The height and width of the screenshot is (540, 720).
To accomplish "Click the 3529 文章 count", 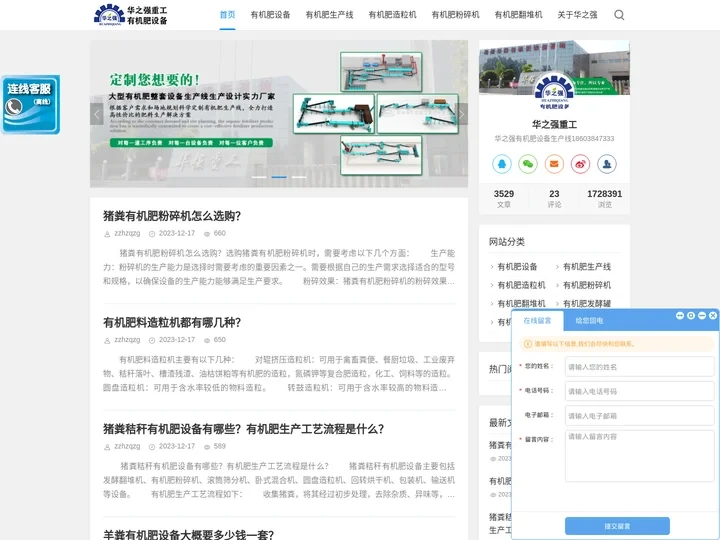I will [504, 198].
